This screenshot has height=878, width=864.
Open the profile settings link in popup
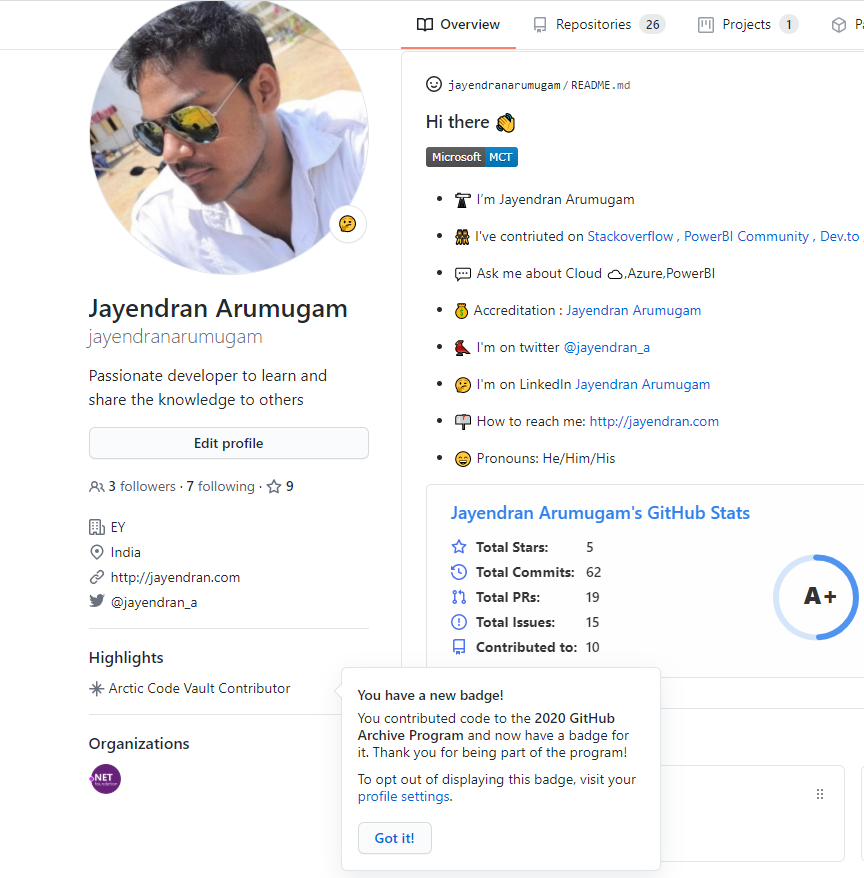pos(404,796)
